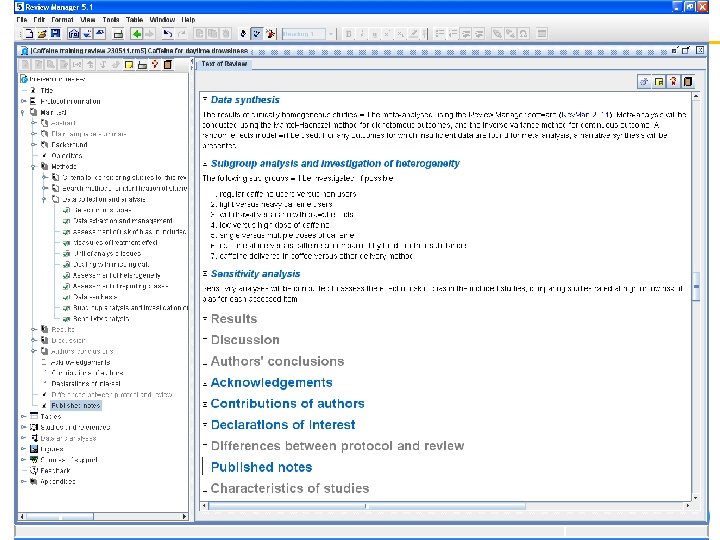Click the Declarations of interest heading
Viewport: 720px width, 540px height.
pos(283,425)
